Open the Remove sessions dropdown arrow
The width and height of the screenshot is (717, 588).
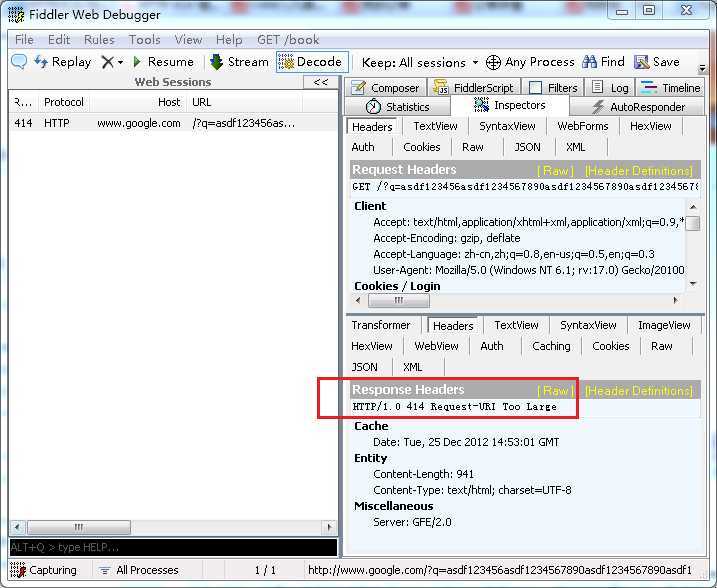coord(120,62)
